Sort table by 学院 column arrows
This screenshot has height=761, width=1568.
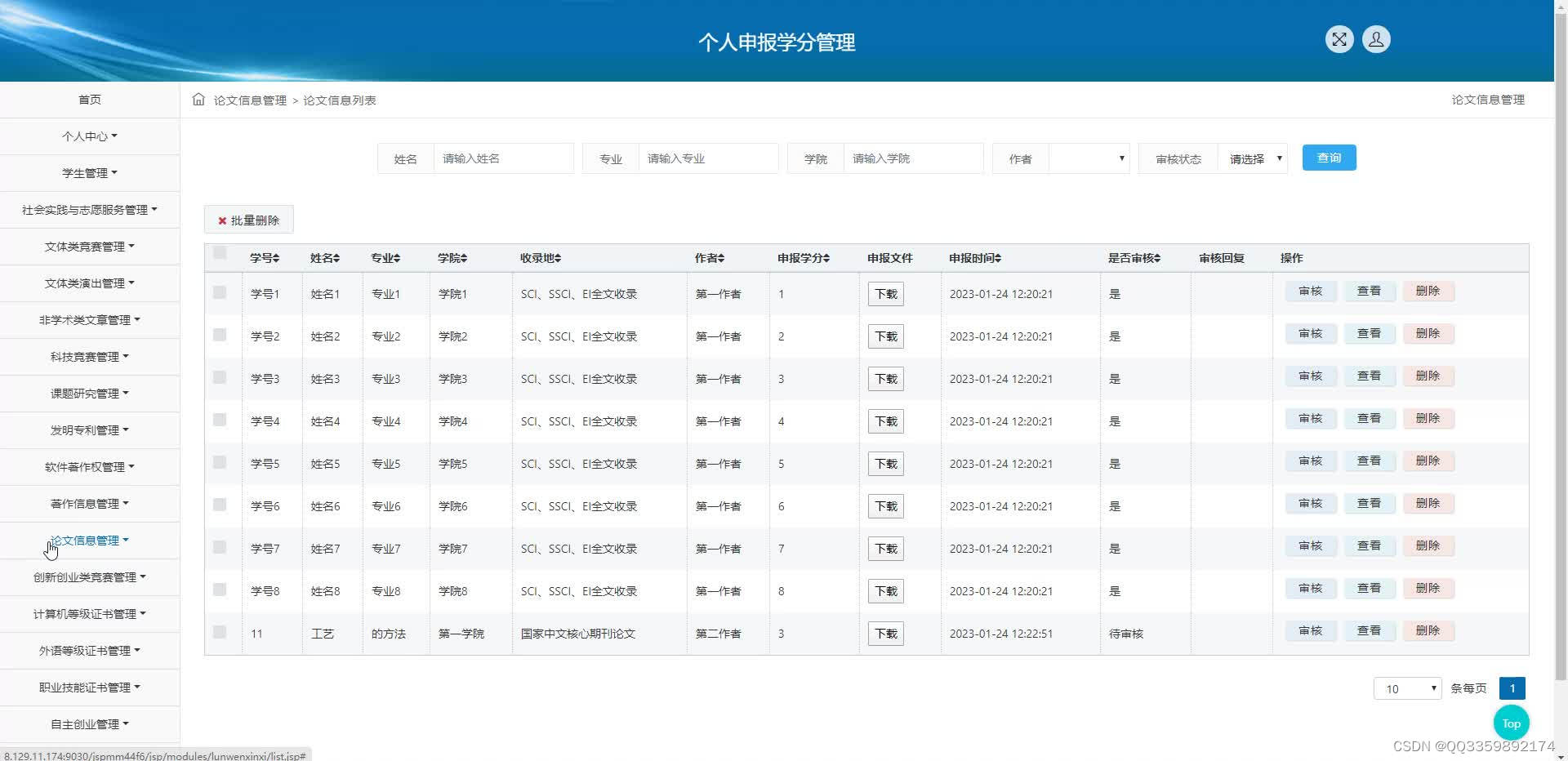click(464, 258)
